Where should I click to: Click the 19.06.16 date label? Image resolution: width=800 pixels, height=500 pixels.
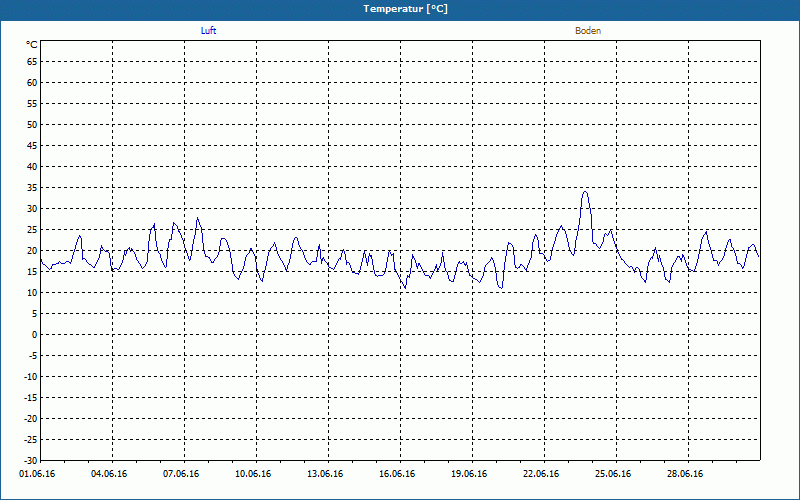coord(469,474)
